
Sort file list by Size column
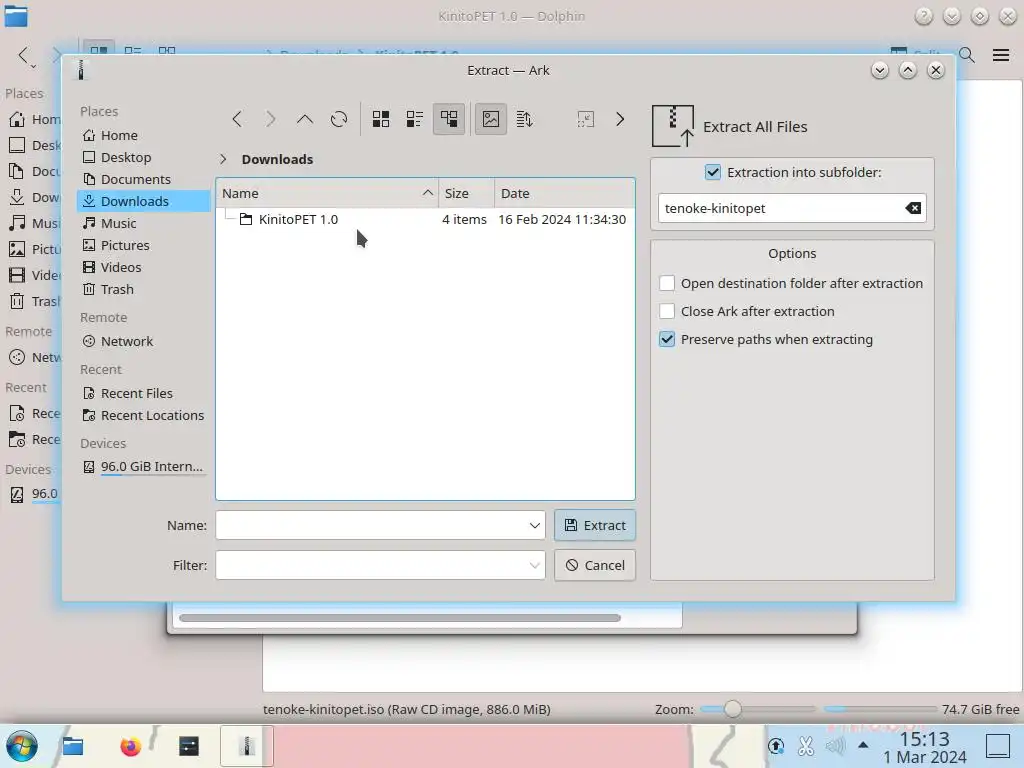(x=466, y=193)
